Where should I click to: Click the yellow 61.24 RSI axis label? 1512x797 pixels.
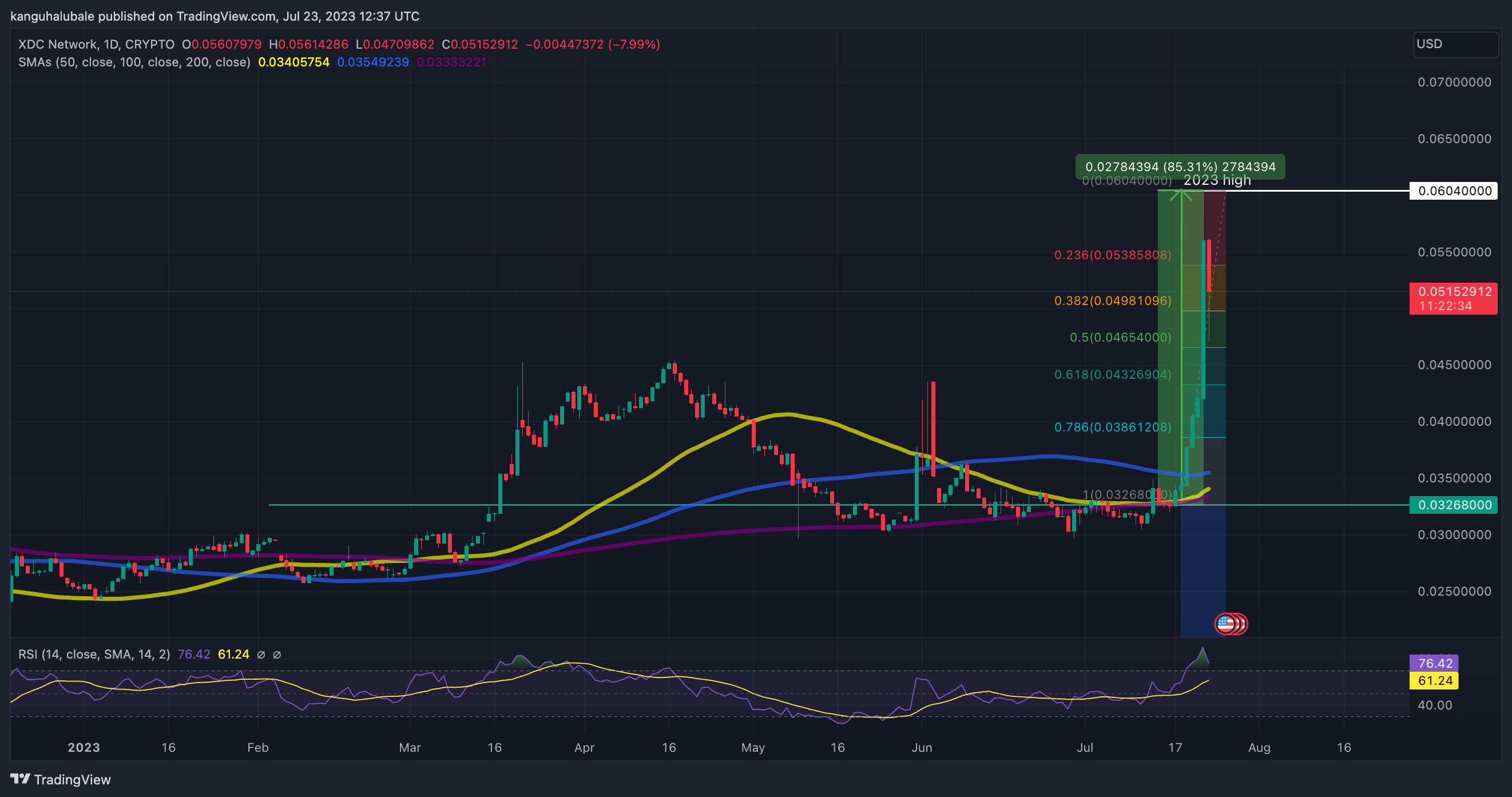pyautogui.click(x=1434, y=681)
